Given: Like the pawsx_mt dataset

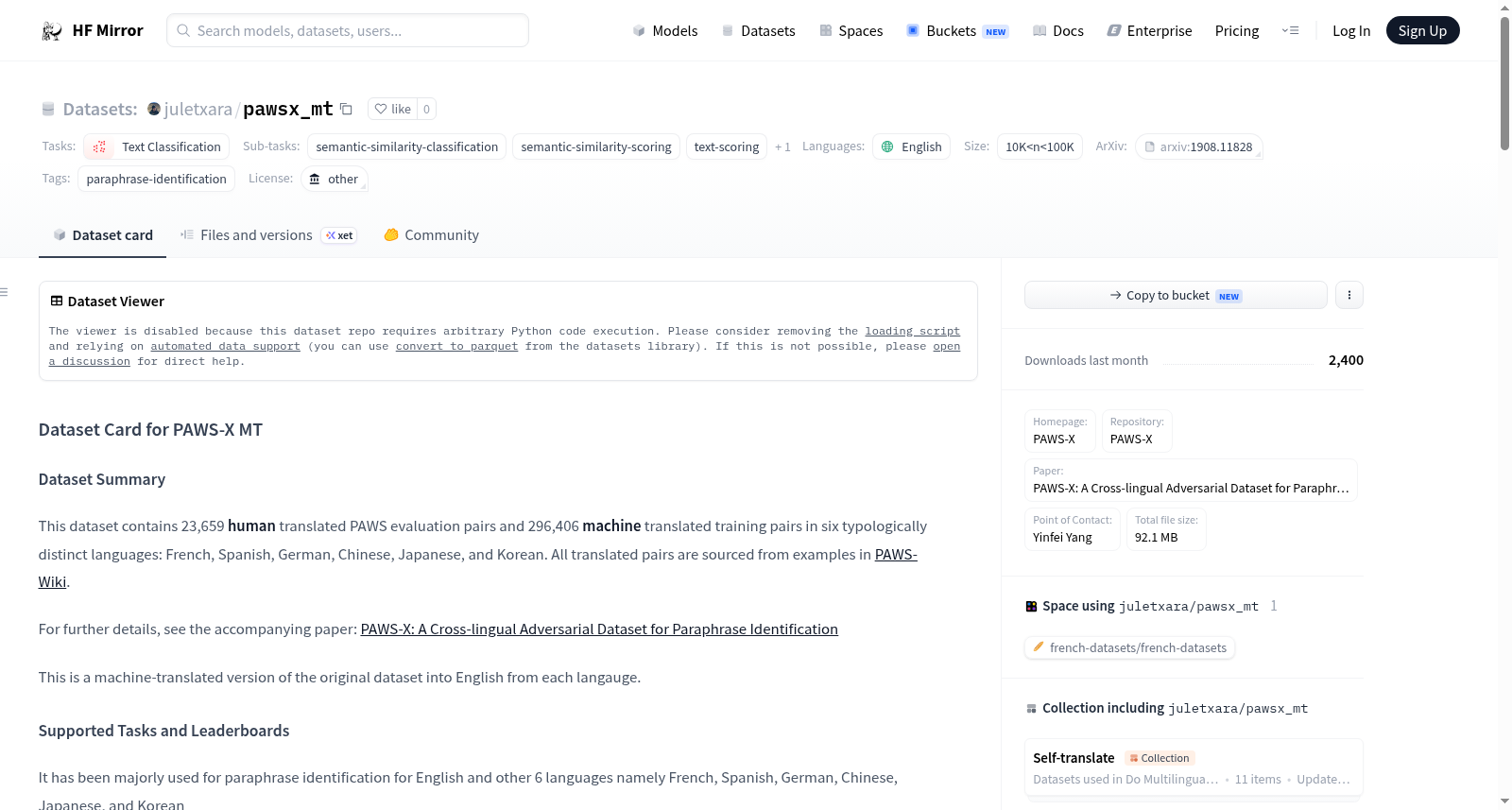Looking at the screenshot, I should (x=392, y=109).
